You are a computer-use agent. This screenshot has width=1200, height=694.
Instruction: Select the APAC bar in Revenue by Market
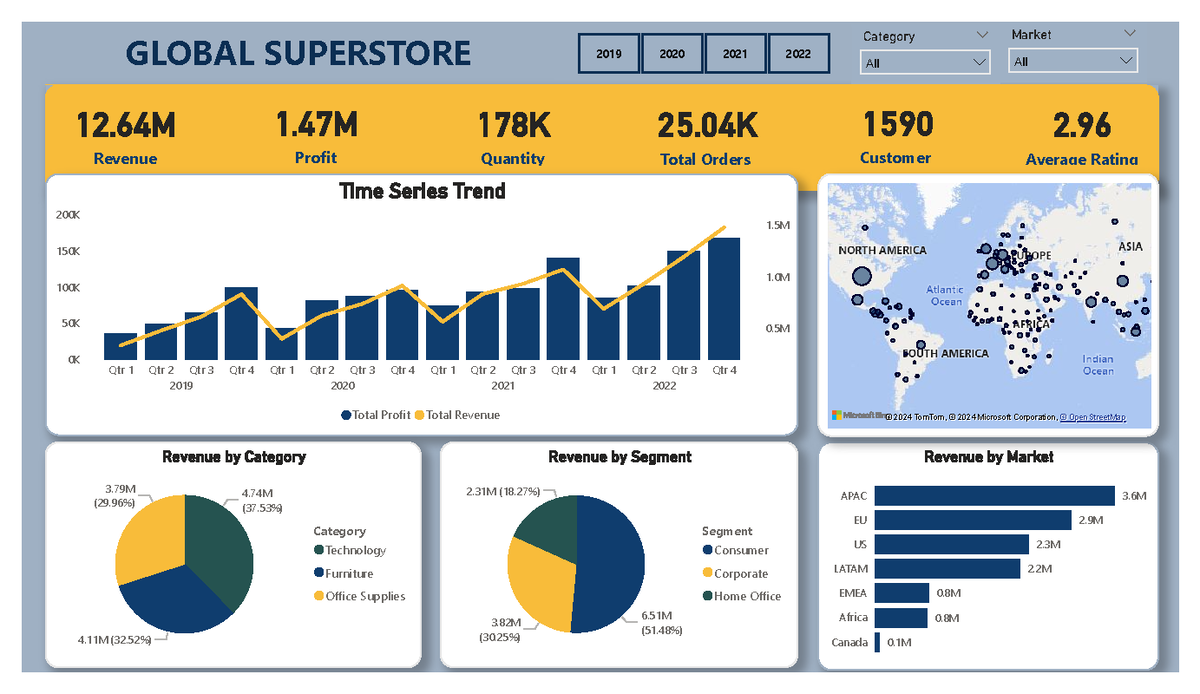click(x=994, y=496)
